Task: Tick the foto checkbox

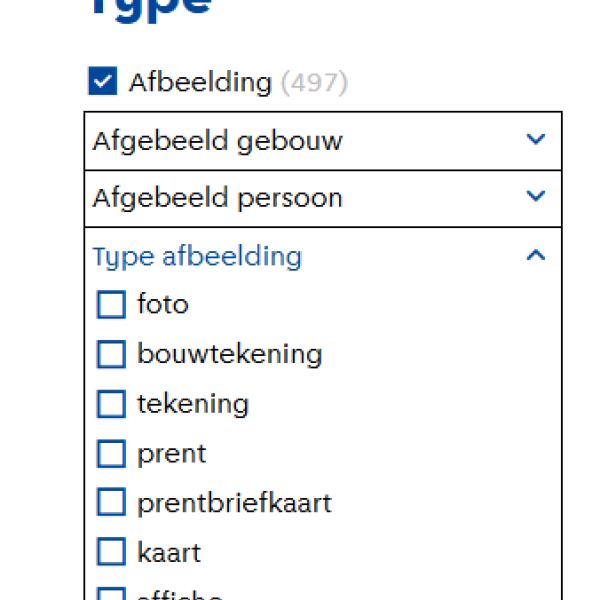Action: [111, 305]
